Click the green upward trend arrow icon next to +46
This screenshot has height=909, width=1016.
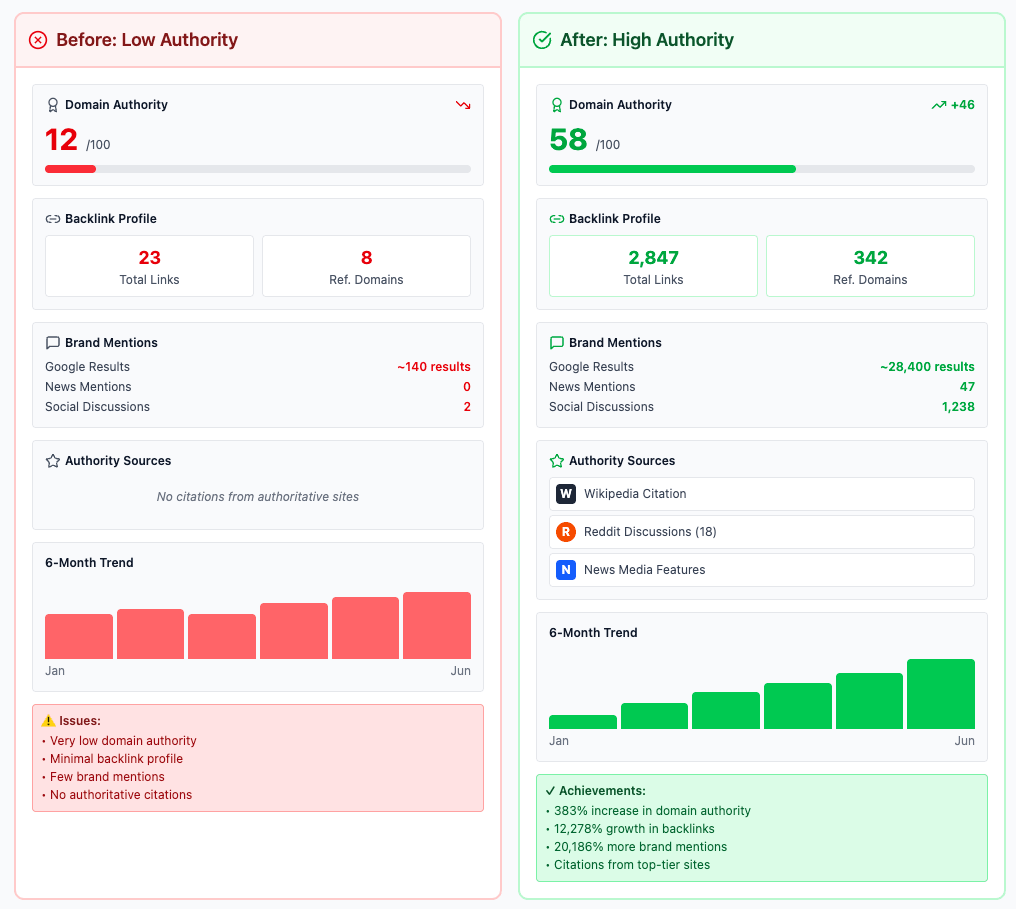(939, 105)
